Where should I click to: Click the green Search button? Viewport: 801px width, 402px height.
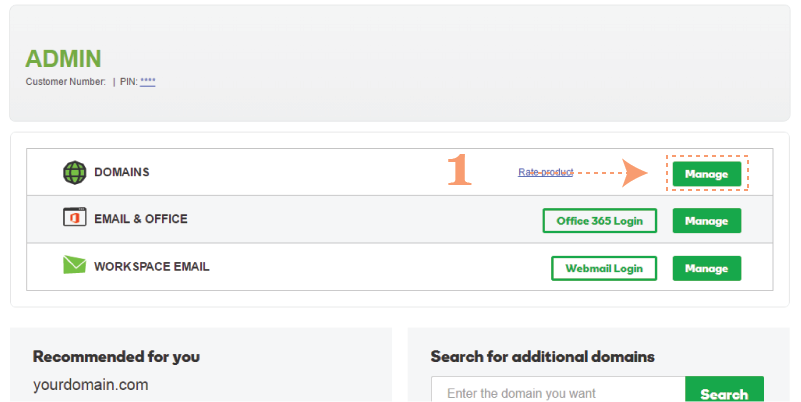[x=724, y=390]
